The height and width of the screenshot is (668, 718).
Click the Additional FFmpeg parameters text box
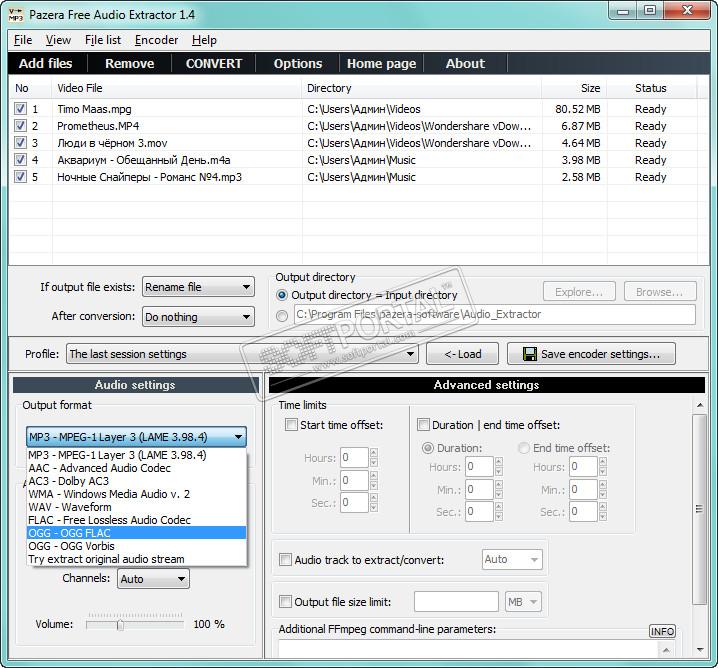click(x=468, y=649)
